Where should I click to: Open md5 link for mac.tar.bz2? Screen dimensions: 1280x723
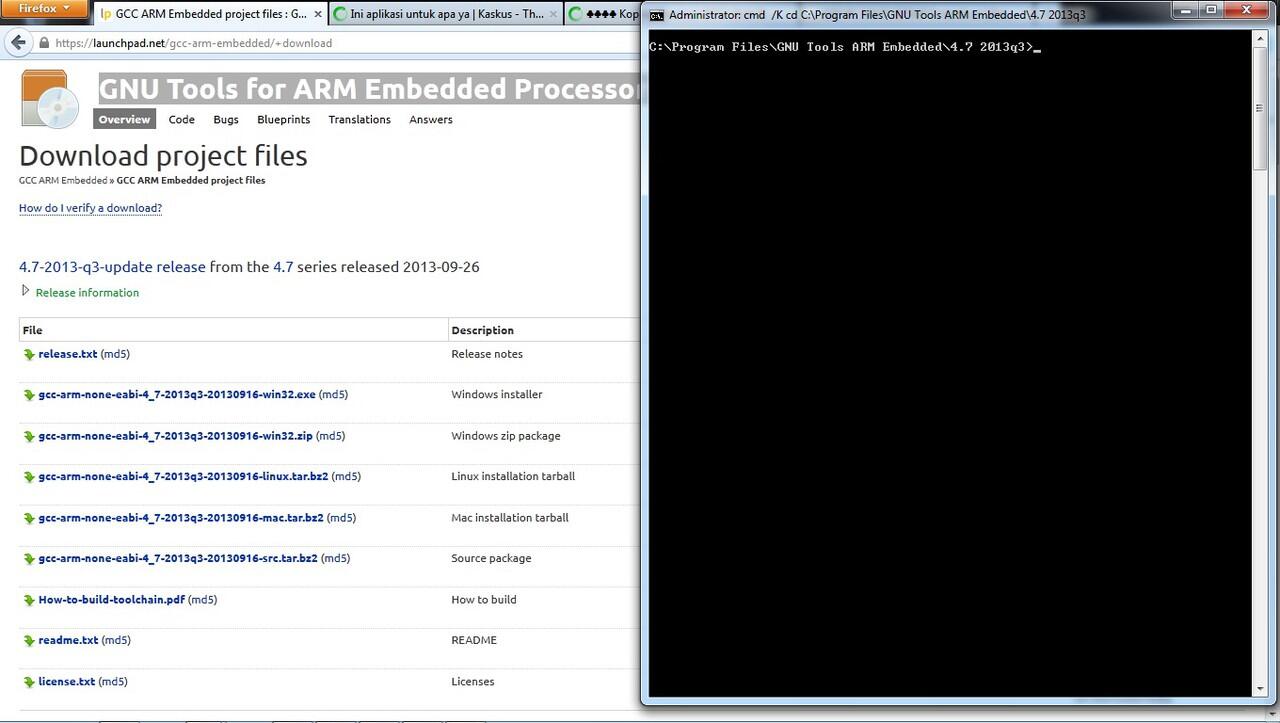click(342, 518)
